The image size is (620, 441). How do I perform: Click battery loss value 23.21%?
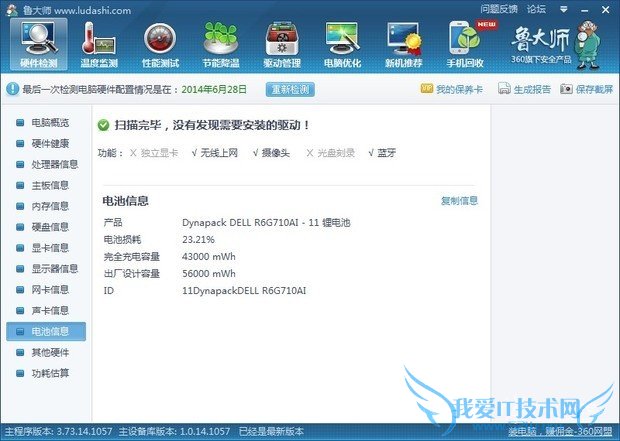click(x=198, y=240)
